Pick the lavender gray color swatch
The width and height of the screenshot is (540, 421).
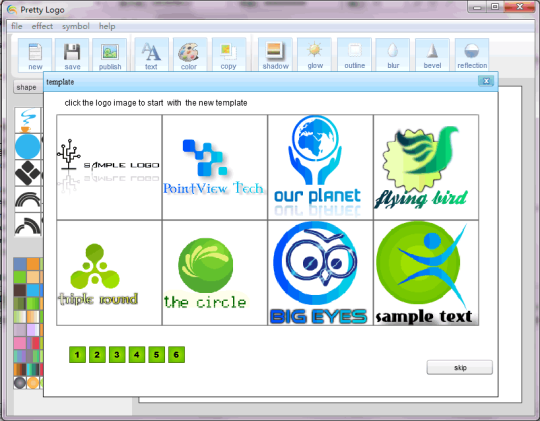pos(20,330)
